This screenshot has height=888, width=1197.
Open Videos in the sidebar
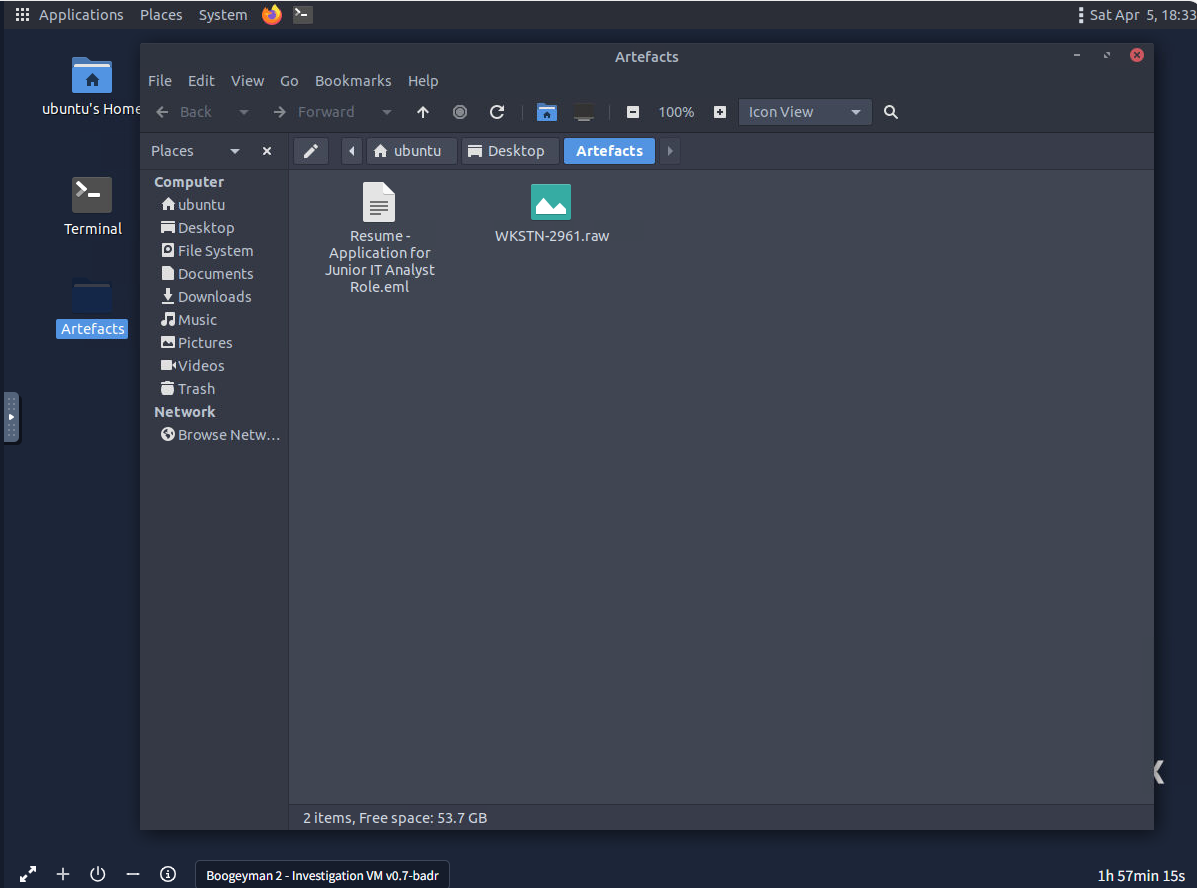click(x=192, y=365)
